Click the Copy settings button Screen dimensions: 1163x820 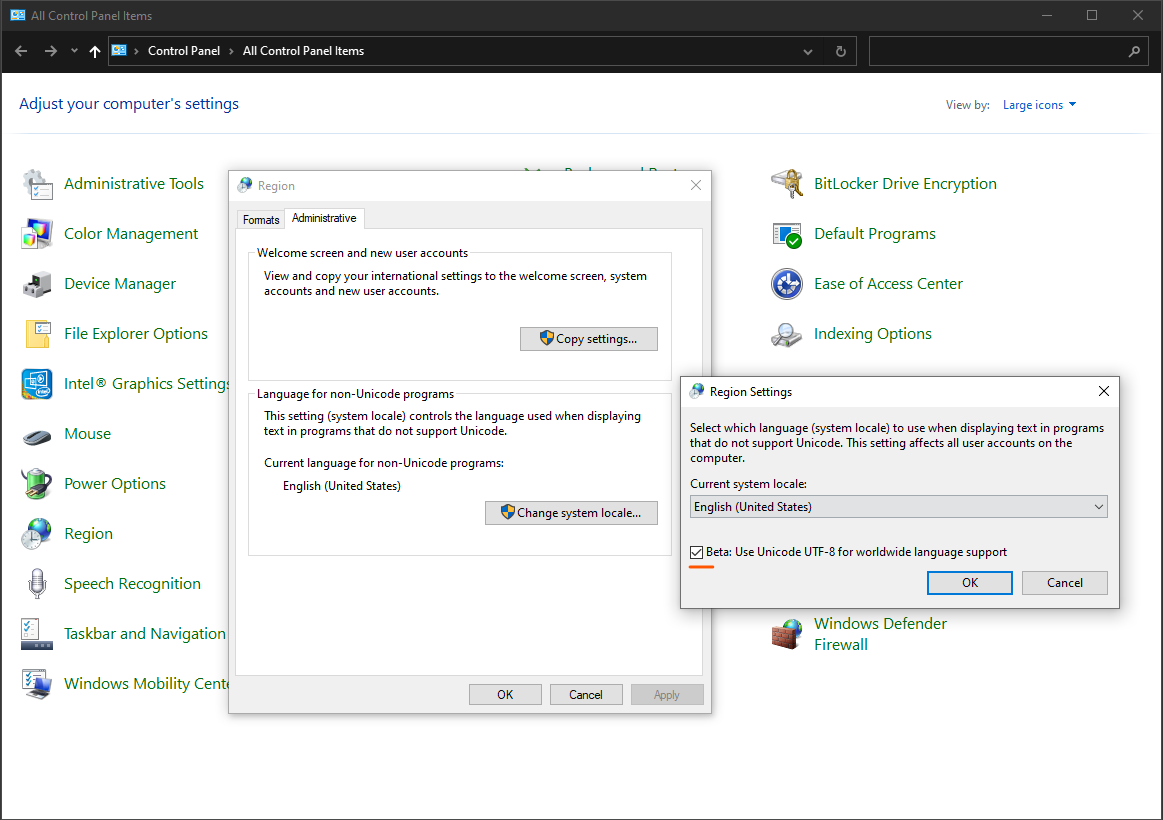pos(588,339)
